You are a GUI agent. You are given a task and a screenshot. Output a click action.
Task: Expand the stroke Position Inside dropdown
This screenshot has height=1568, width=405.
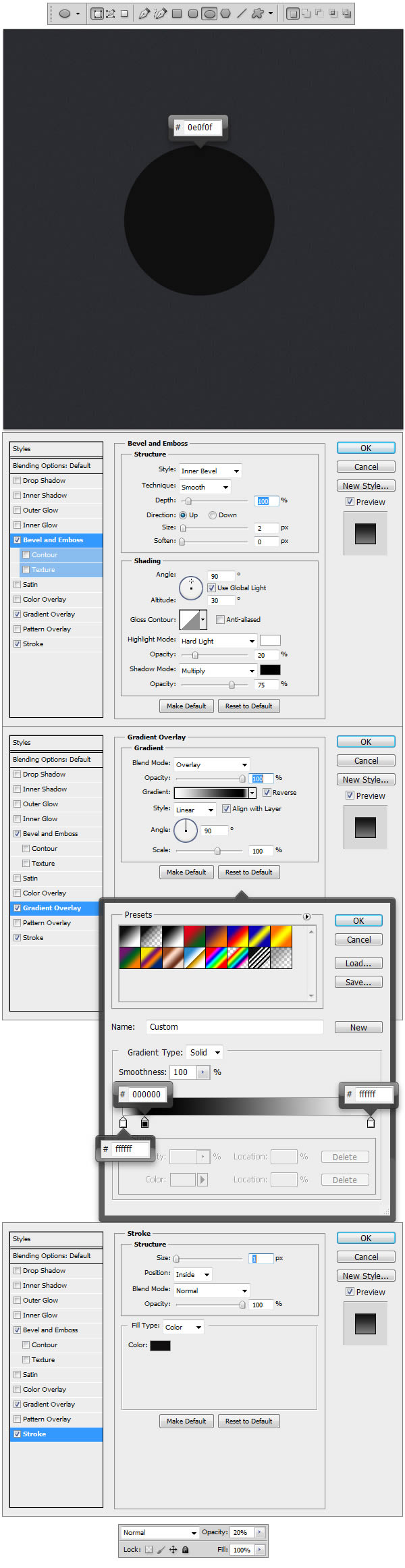[x=192, y=1274]
